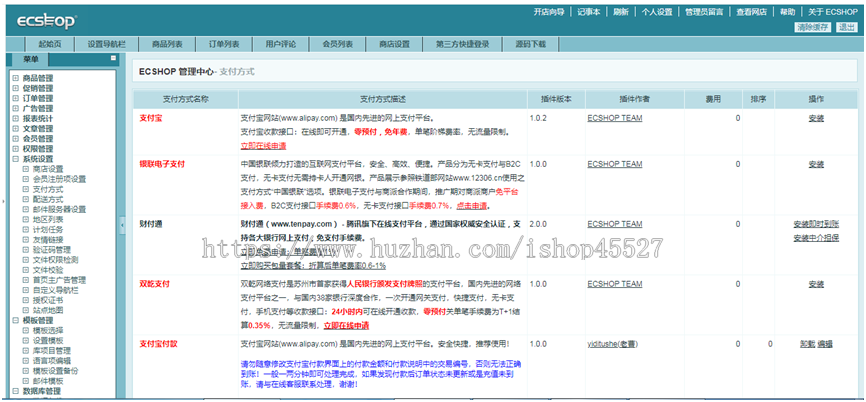Open 友情链接 in the sidebar
Screen dimensions: 866x402
click(x=48, y=240)
